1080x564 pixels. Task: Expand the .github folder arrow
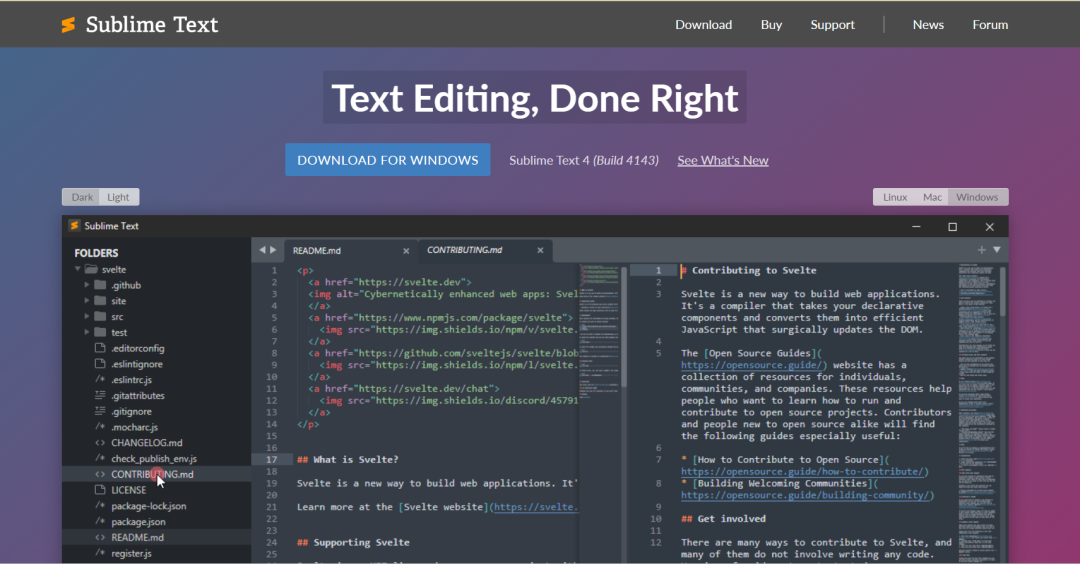(x=87, y=284)
